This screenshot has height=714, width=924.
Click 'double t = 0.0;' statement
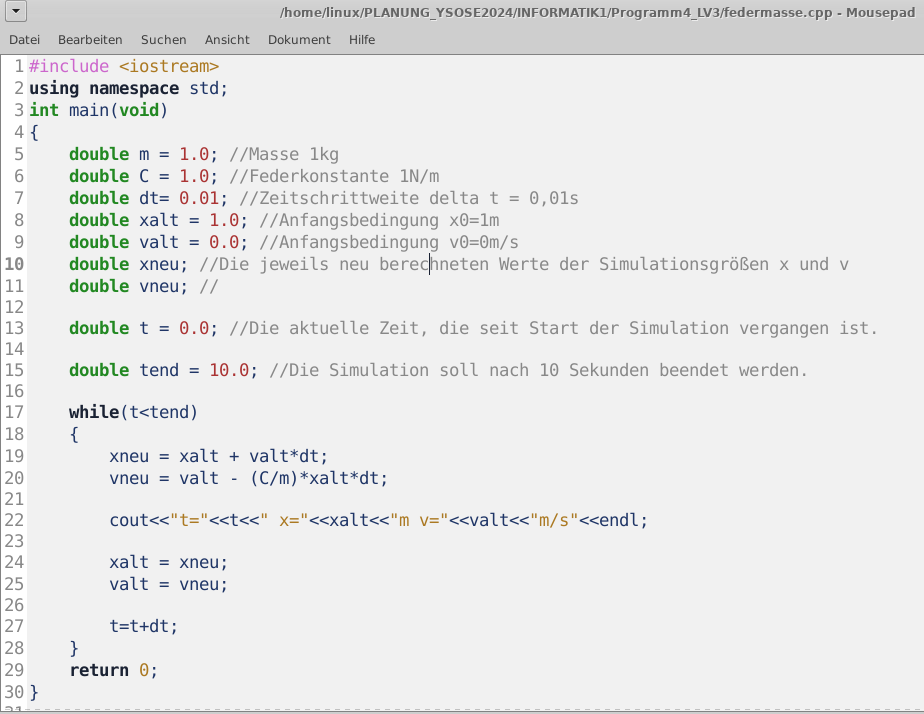[143, 328]
